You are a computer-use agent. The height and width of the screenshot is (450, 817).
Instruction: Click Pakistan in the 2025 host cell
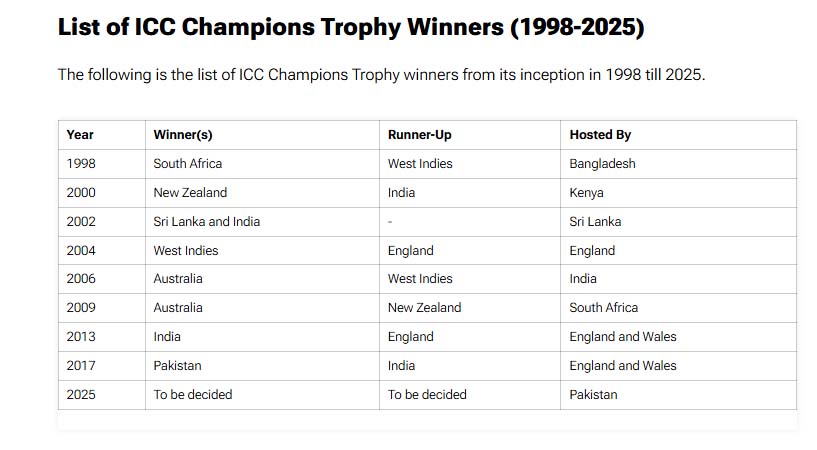pyautogui.click(x=593, y=395)
